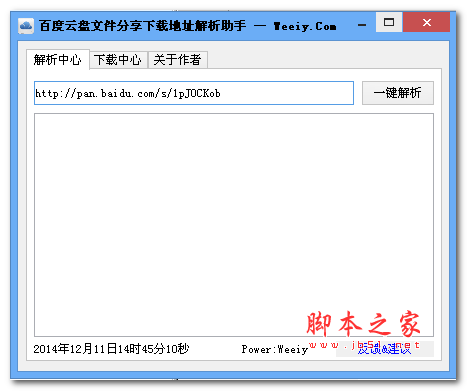Switch to the 解析中心 tab
The width and height of the screenshot is (467, 391).
[58, 60]
